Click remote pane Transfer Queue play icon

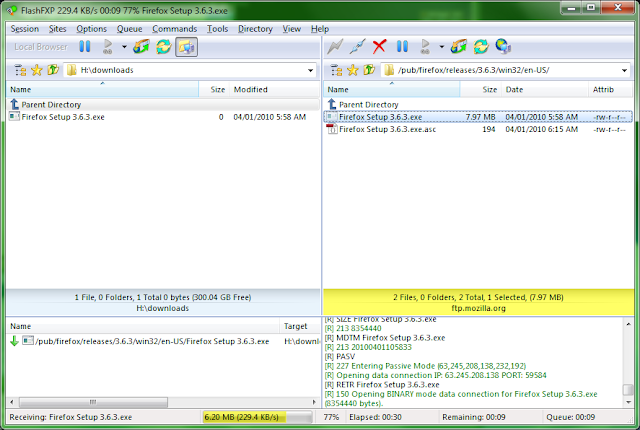coord(425,47)
